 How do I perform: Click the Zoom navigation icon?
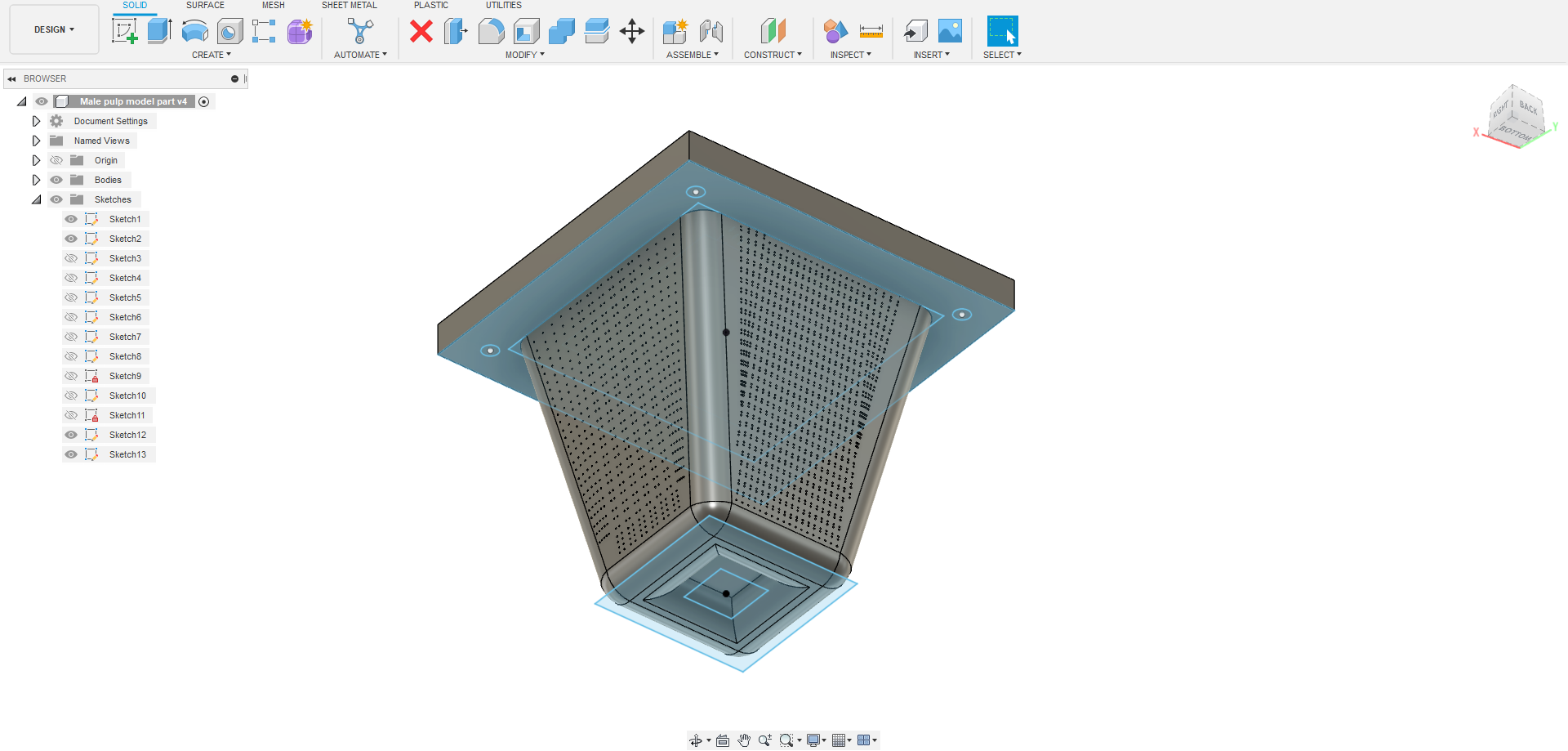[764, 740]
